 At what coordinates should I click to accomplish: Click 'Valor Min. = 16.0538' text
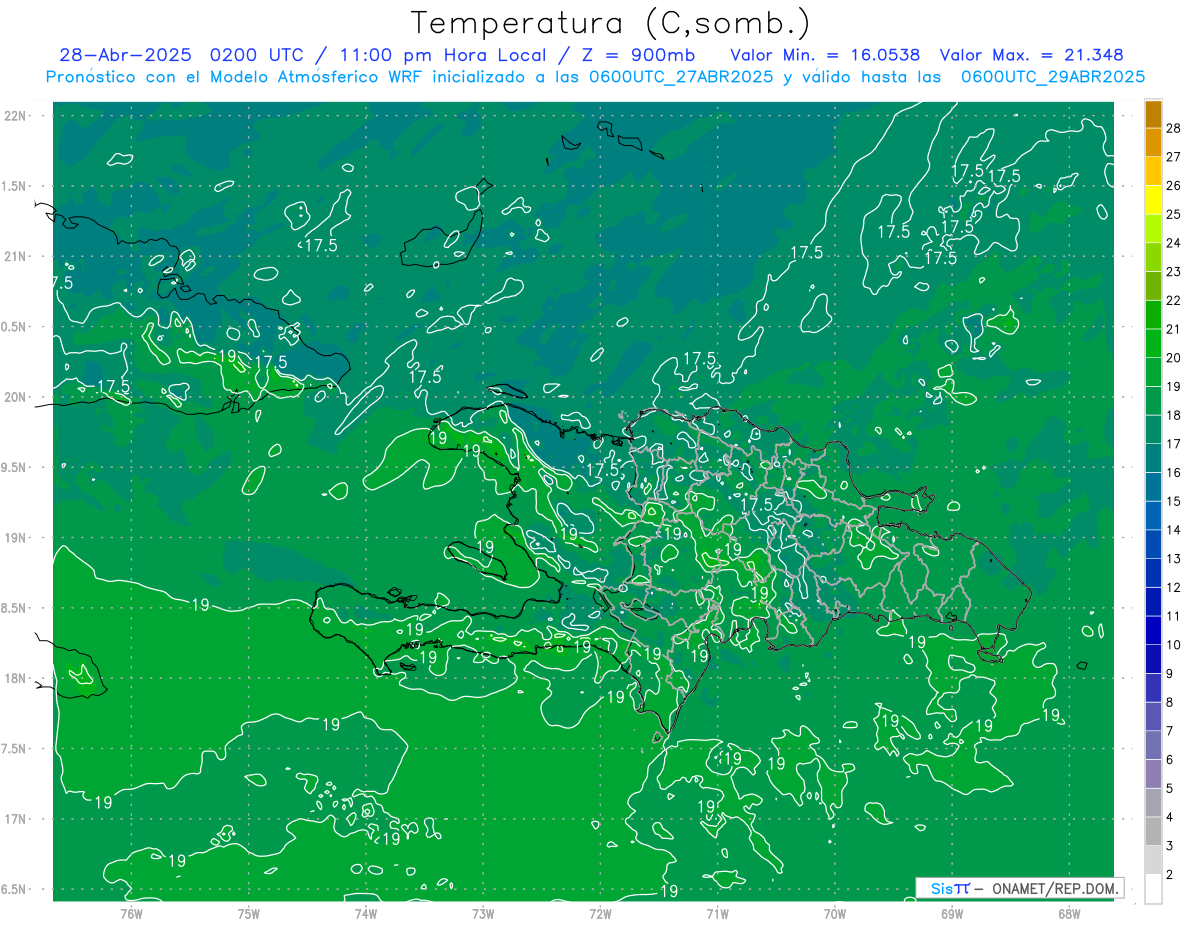pyautogui.click(x=825, y=55)
